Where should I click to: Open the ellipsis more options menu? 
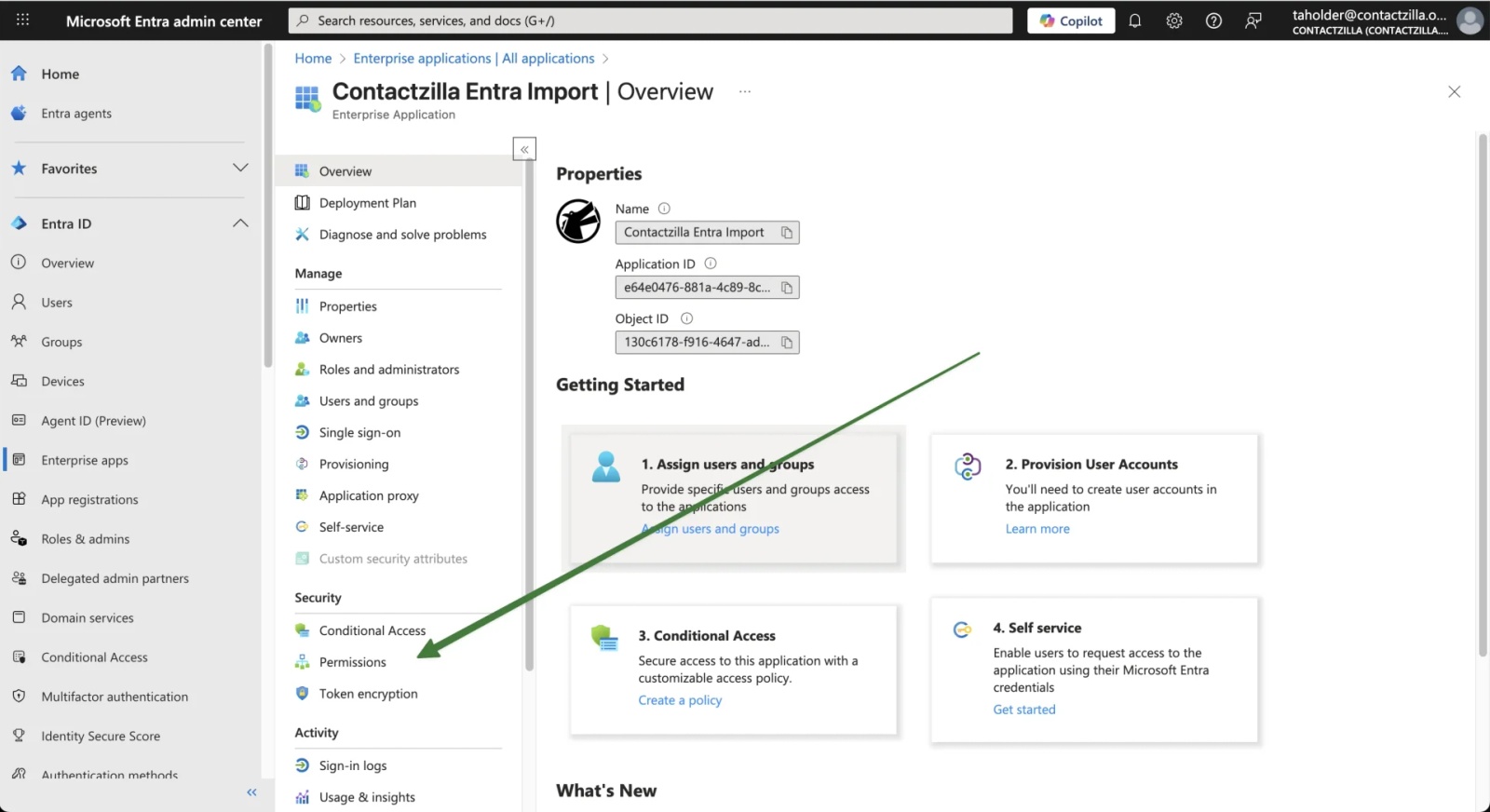point(745,91)
